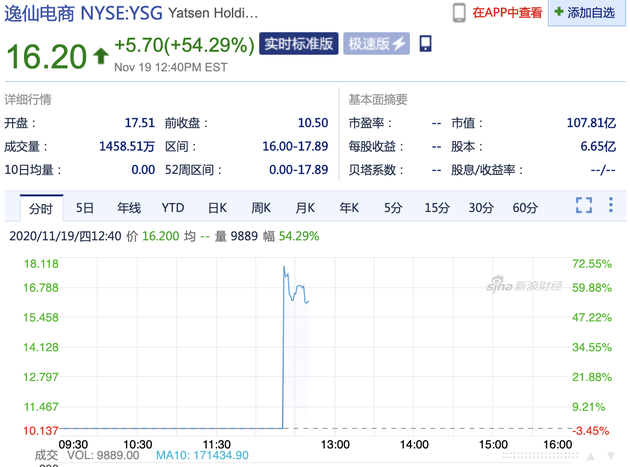Image resolution: width=630 pixels, height=467 pixels.
Task: Click the 详细行情 section heading
Action: click(28, 99)
